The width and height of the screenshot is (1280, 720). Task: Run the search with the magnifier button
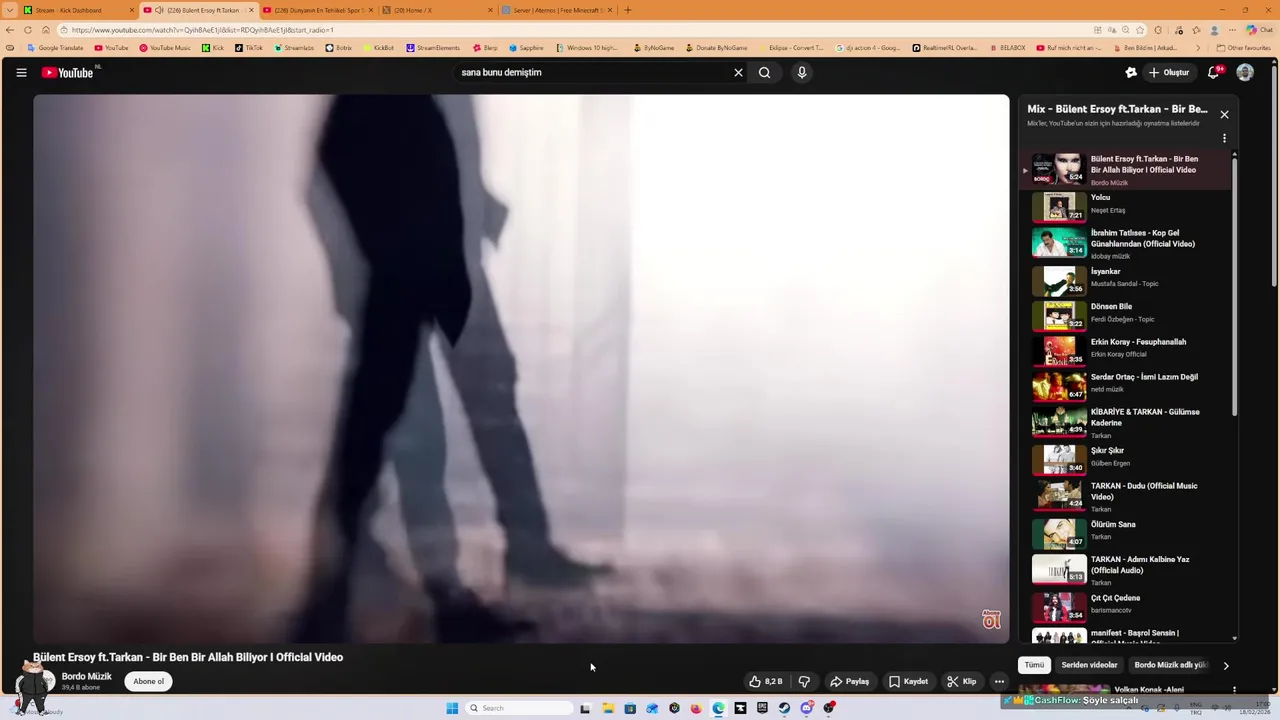pos(764,72)
